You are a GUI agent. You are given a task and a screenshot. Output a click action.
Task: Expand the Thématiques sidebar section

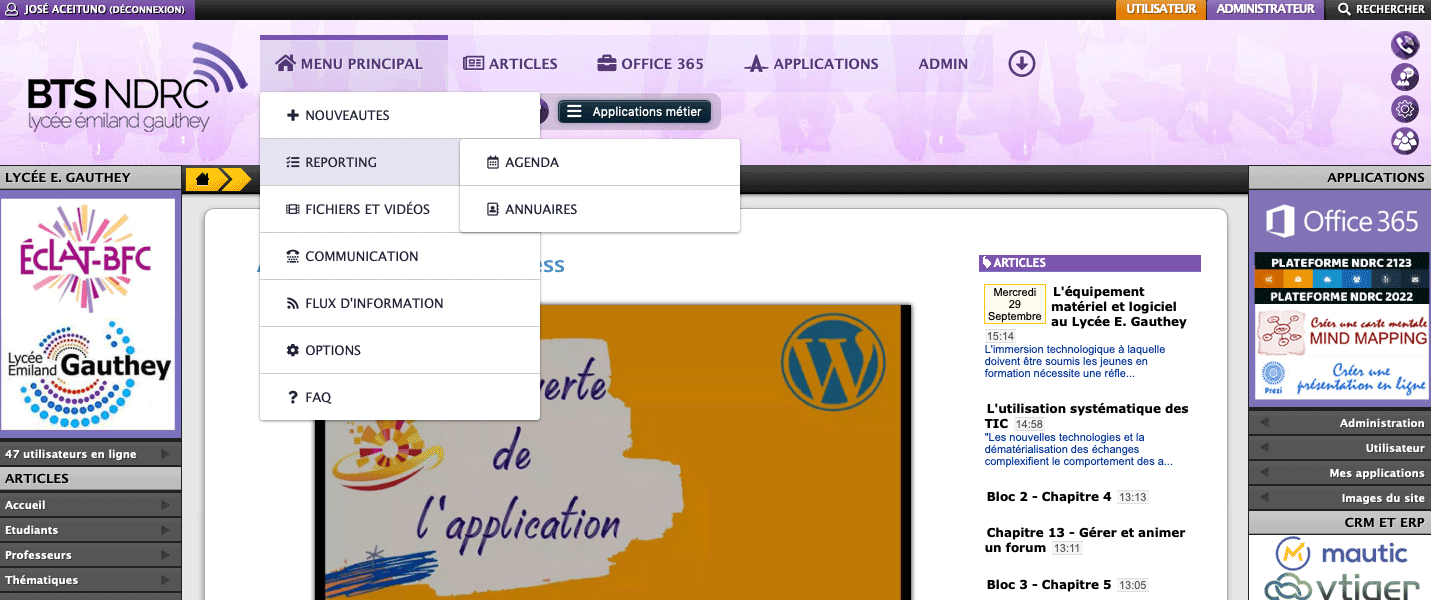coord(90,580)
